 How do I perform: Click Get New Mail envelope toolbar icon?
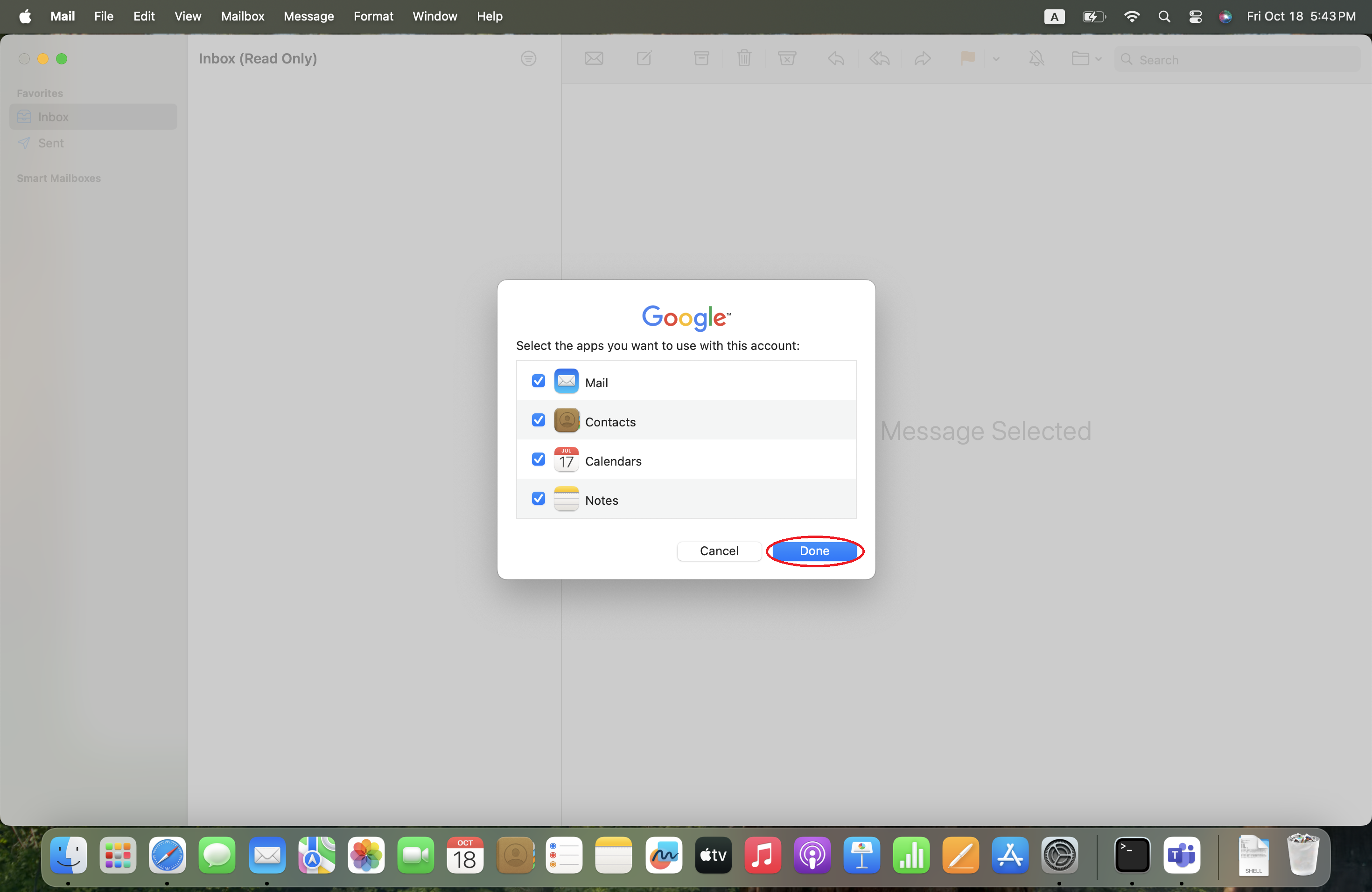coord(594,58)
